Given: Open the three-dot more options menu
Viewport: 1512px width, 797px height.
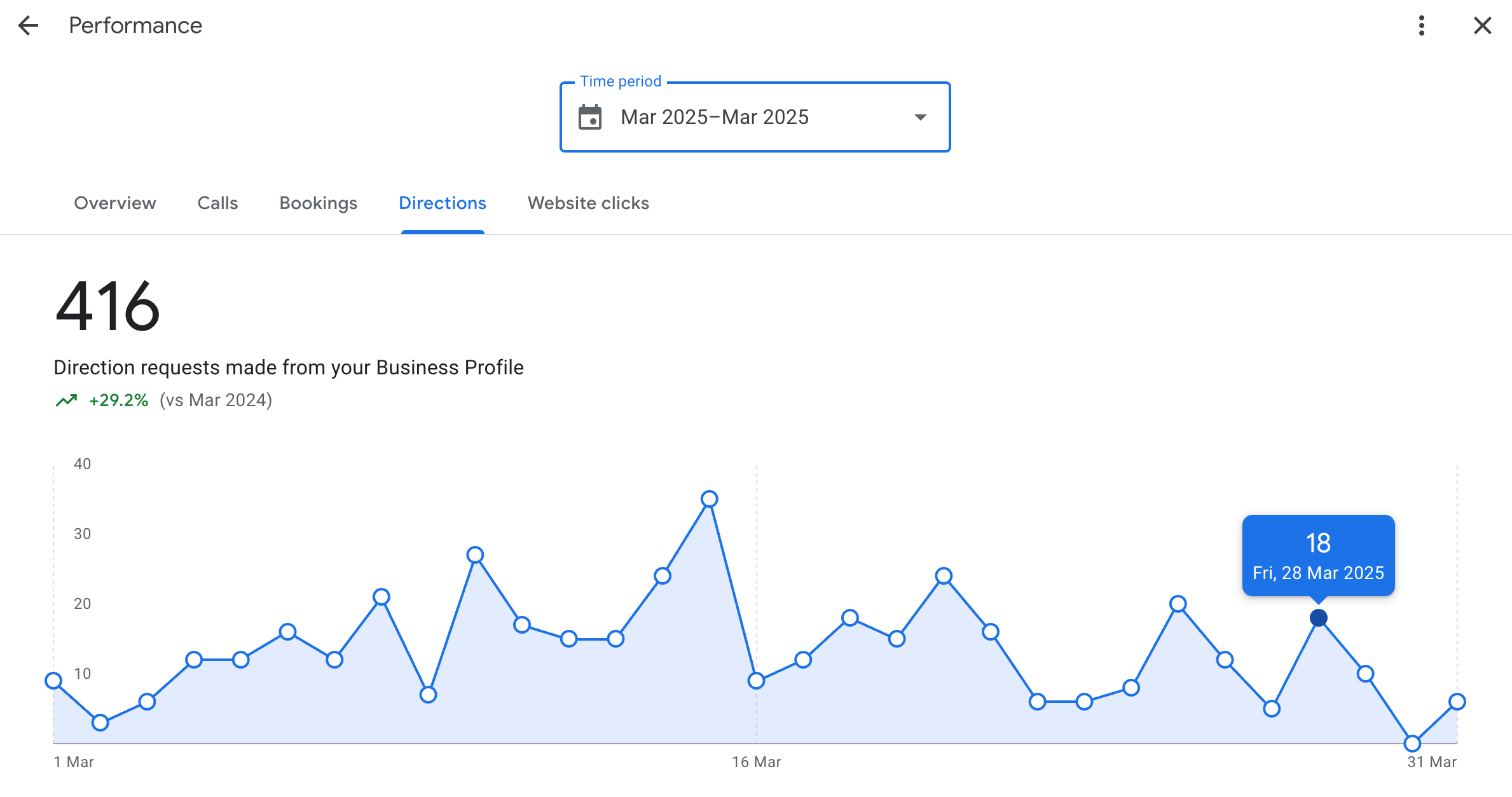Looking at the screenshot, I should point(1421,25).
